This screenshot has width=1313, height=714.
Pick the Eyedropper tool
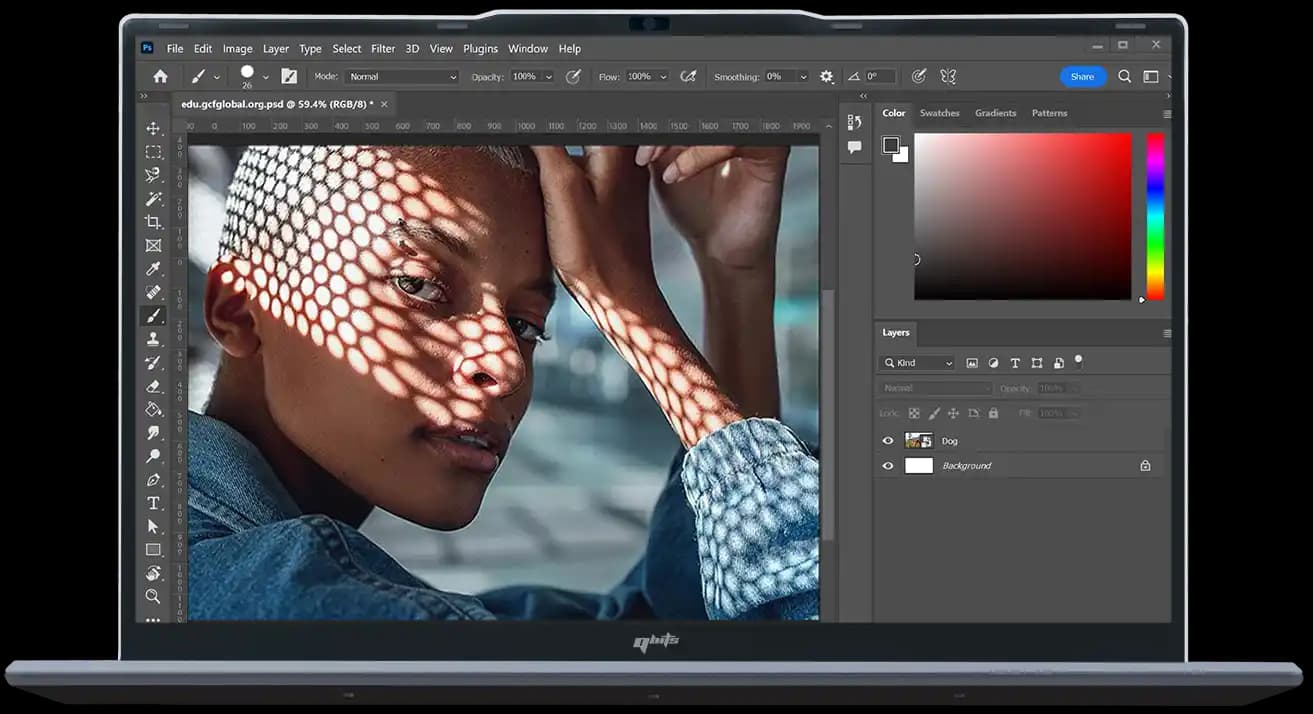coord(153,269)
